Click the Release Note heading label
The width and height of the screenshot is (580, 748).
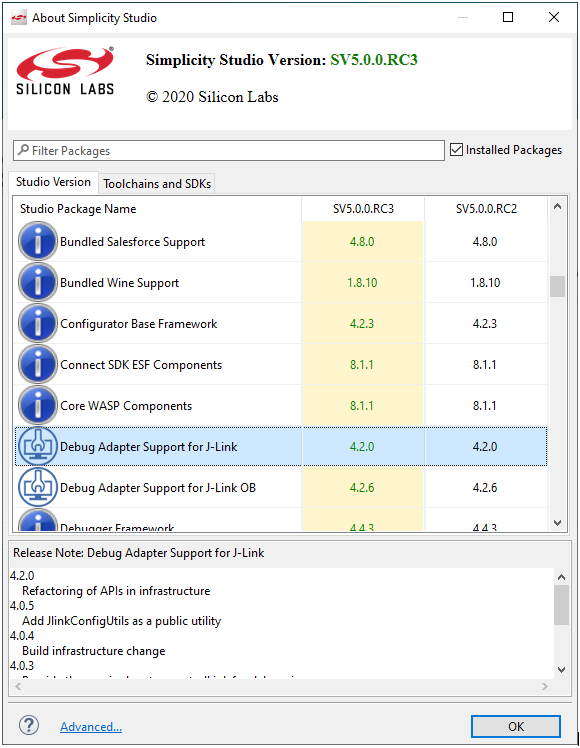coord(138,553)
